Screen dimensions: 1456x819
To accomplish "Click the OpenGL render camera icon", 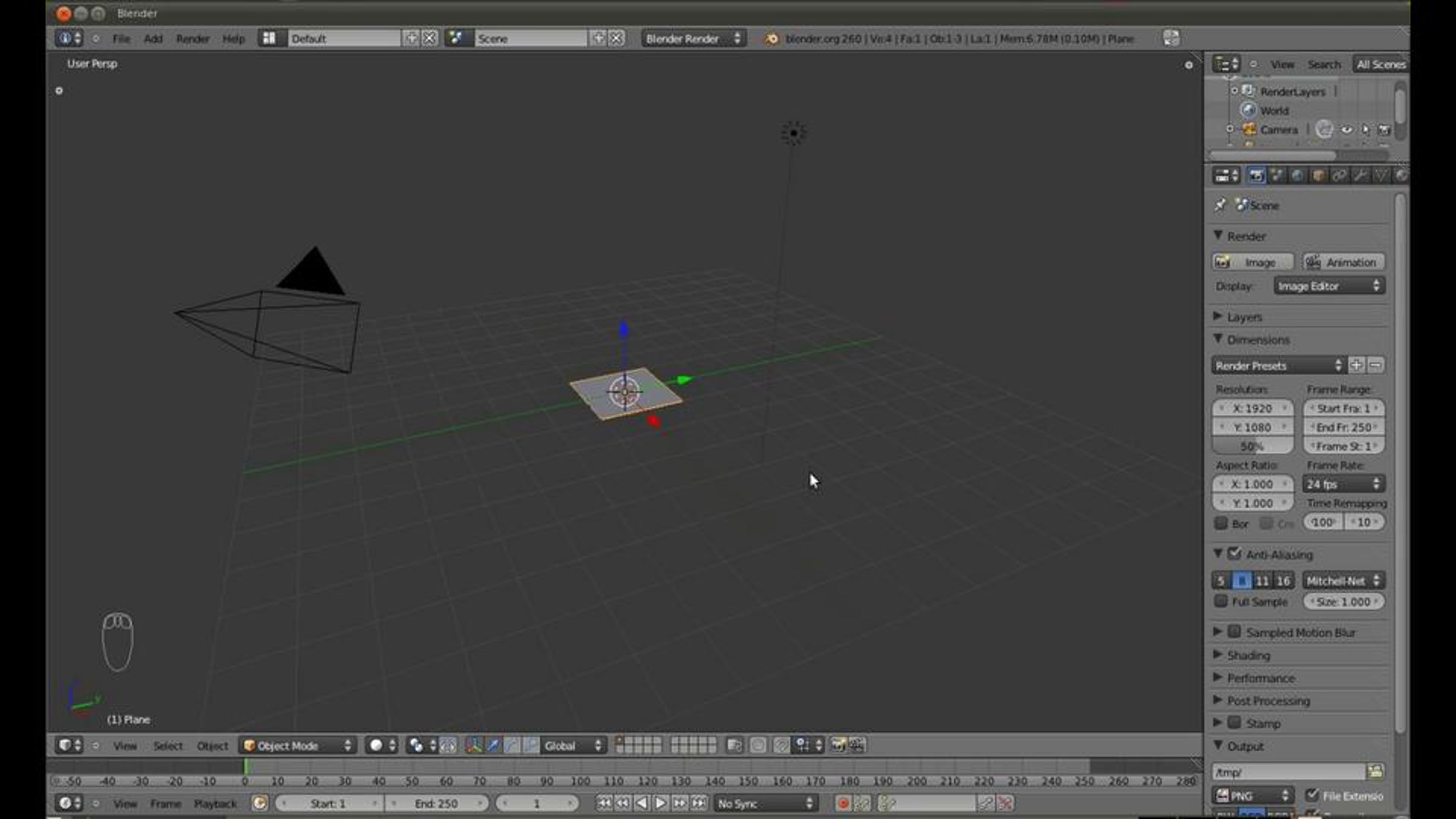I will tap(838, 746).
